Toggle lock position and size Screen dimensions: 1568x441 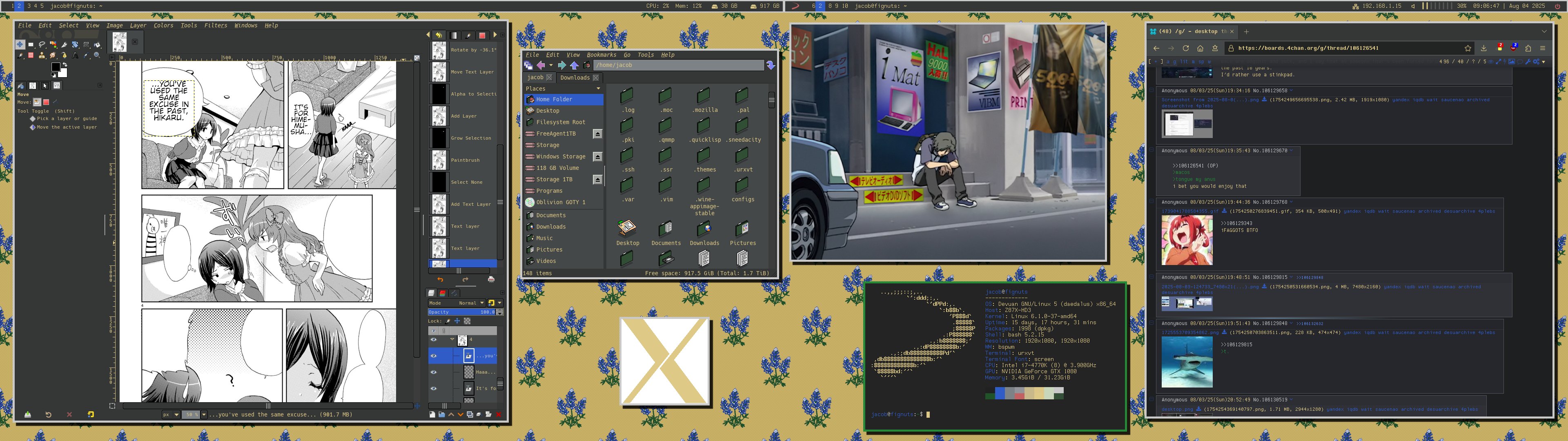coord(457,321)
